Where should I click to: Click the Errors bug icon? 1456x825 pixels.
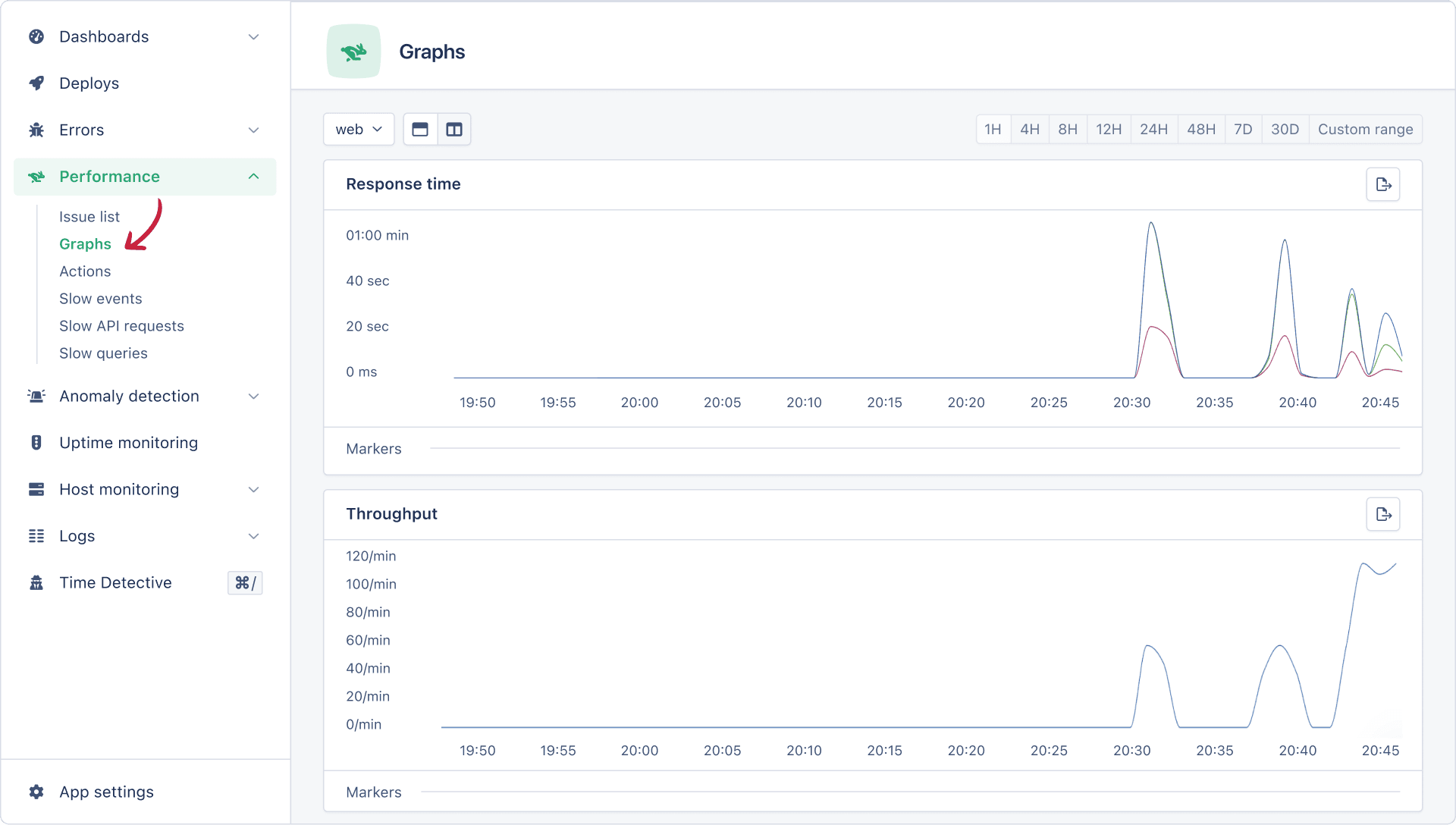tap(35, 129)
